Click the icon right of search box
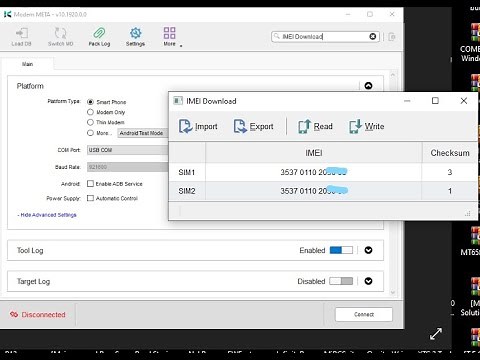 tap(392, 37)
